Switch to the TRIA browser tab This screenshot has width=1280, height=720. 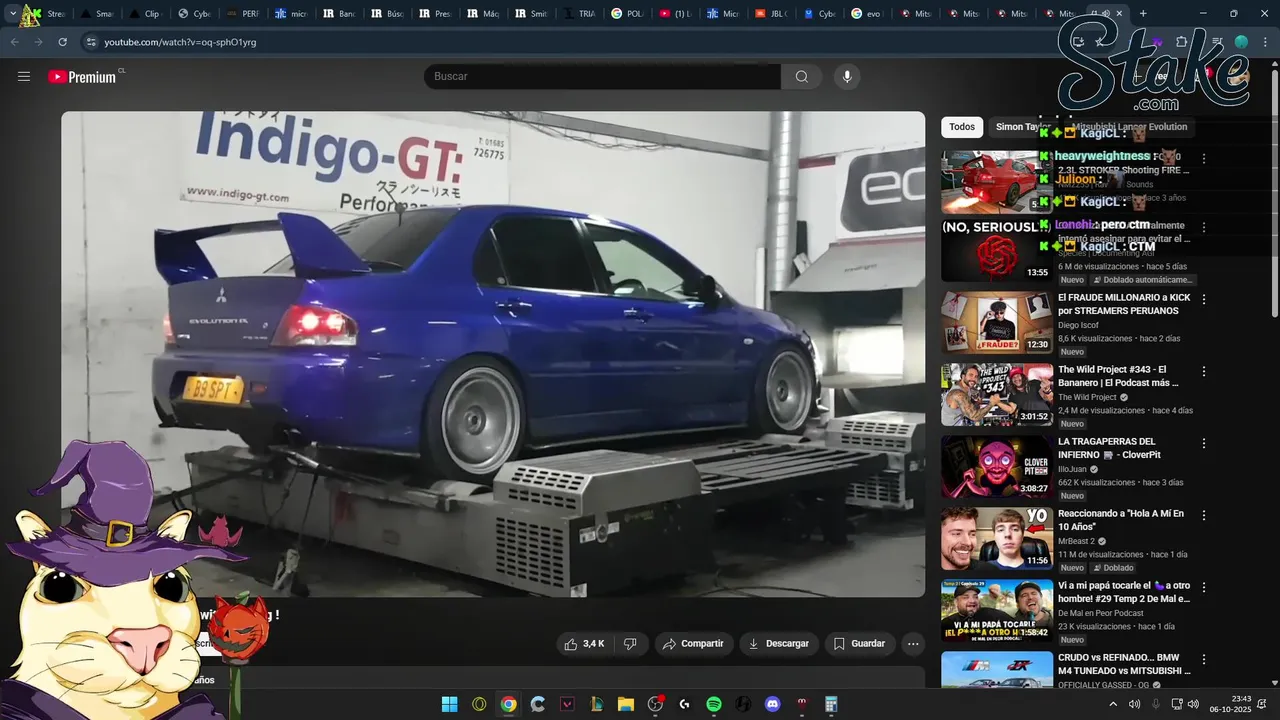[578, 14]
